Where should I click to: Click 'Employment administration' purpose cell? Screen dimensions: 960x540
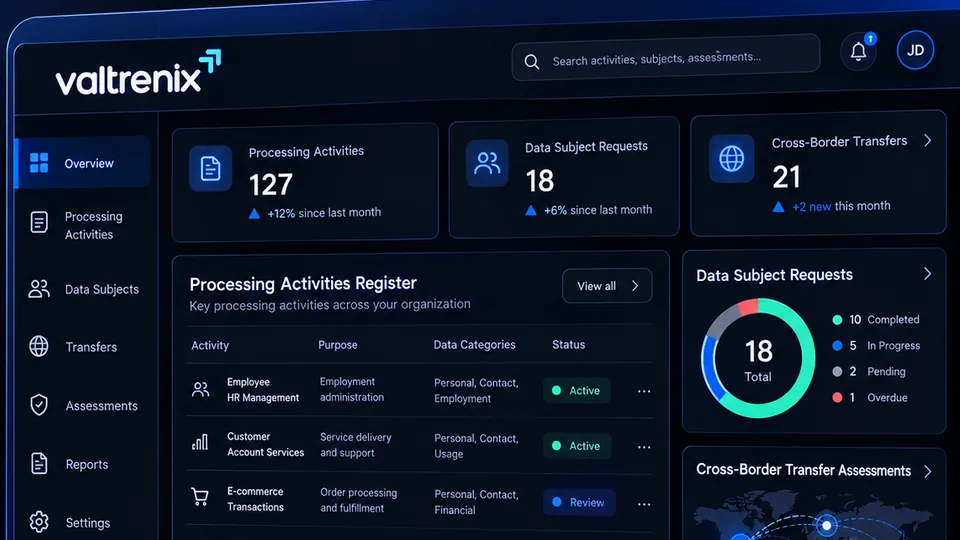(352, 389)
